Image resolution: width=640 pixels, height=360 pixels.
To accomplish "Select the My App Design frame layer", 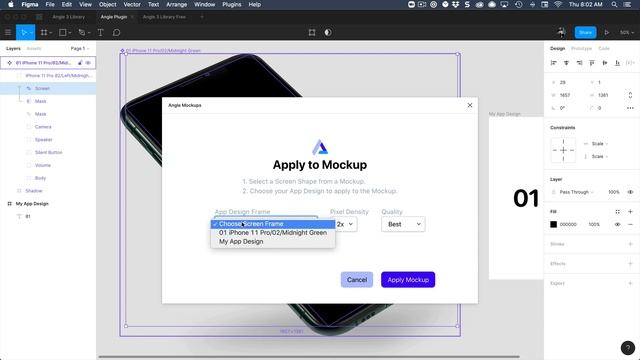I will pos(48,204).
